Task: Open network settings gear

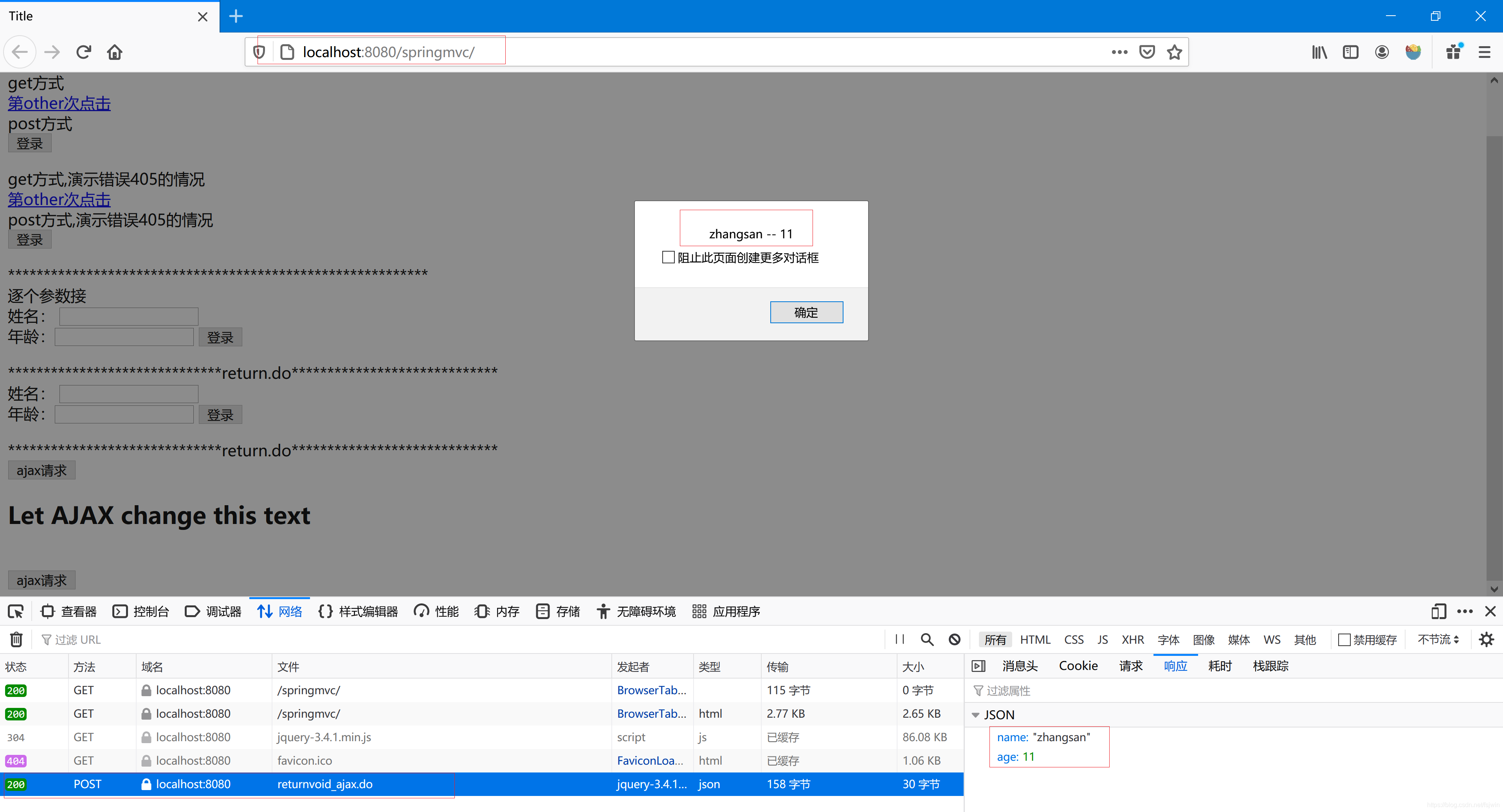Action: [x=1486, y=639]
